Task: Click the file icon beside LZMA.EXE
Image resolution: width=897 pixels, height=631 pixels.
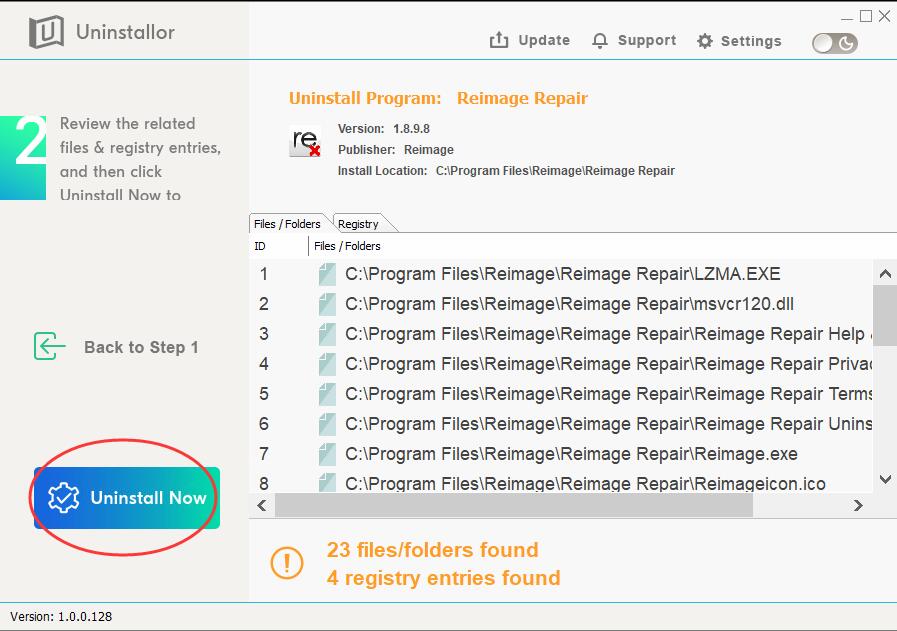Action: pyautogui.click(x=327, y=274)
